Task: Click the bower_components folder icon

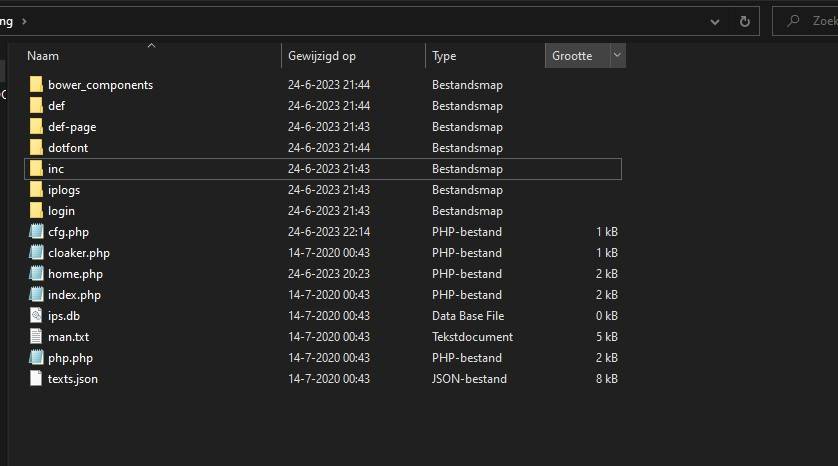Action: [x=37, y=85]
